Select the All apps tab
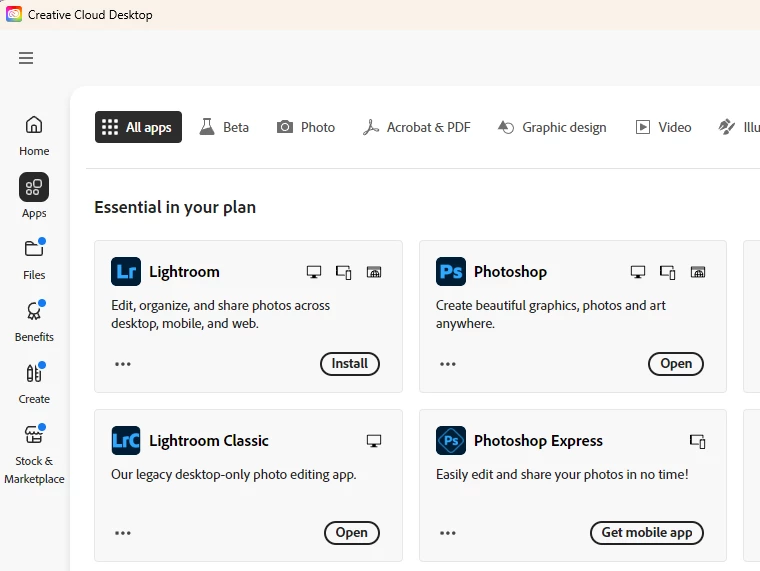Viewport: 760px width, 571px height. 138,127
